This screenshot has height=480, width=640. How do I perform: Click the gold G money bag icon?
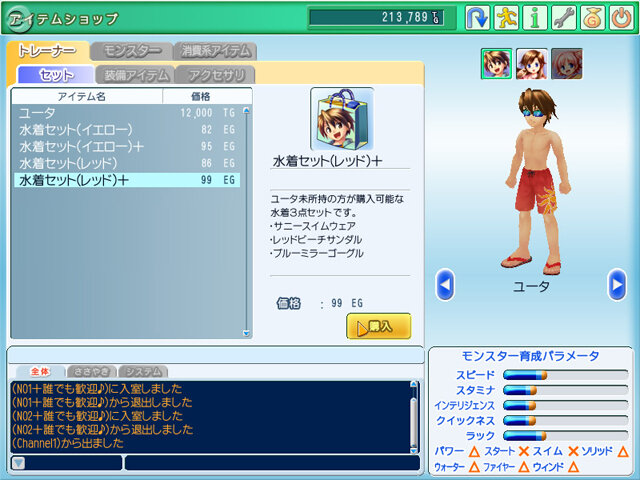coord(593,18)
